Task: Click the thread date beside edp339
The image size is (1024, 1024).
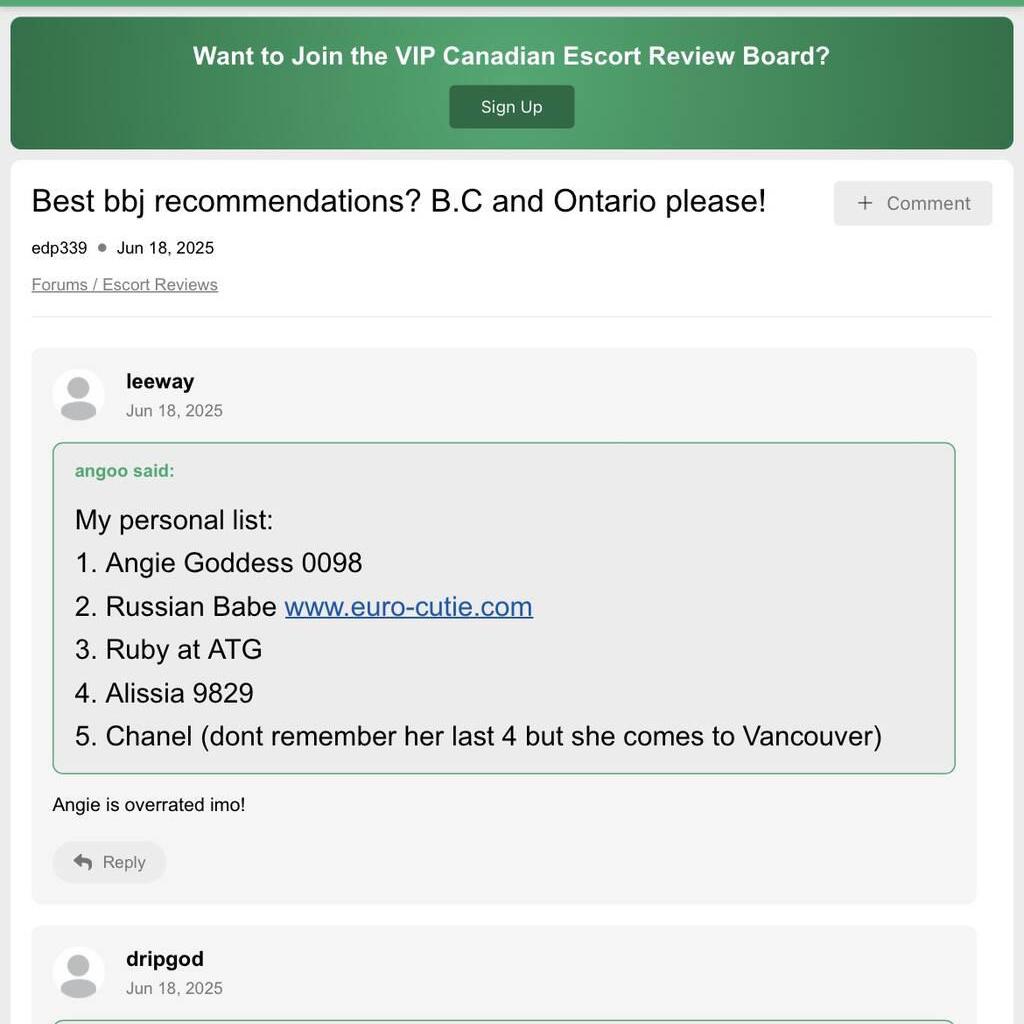Action: pyautogui.click(x=165, y=248)
